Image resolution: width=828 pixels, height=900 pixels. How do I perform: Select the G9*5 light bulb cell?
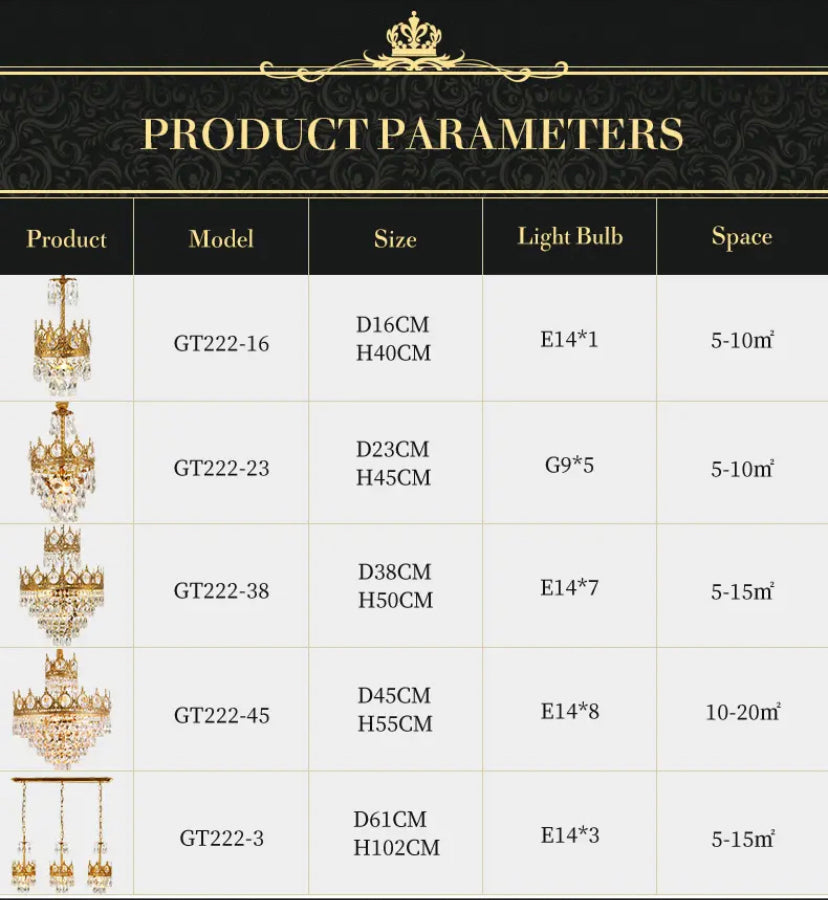[570, 465]
